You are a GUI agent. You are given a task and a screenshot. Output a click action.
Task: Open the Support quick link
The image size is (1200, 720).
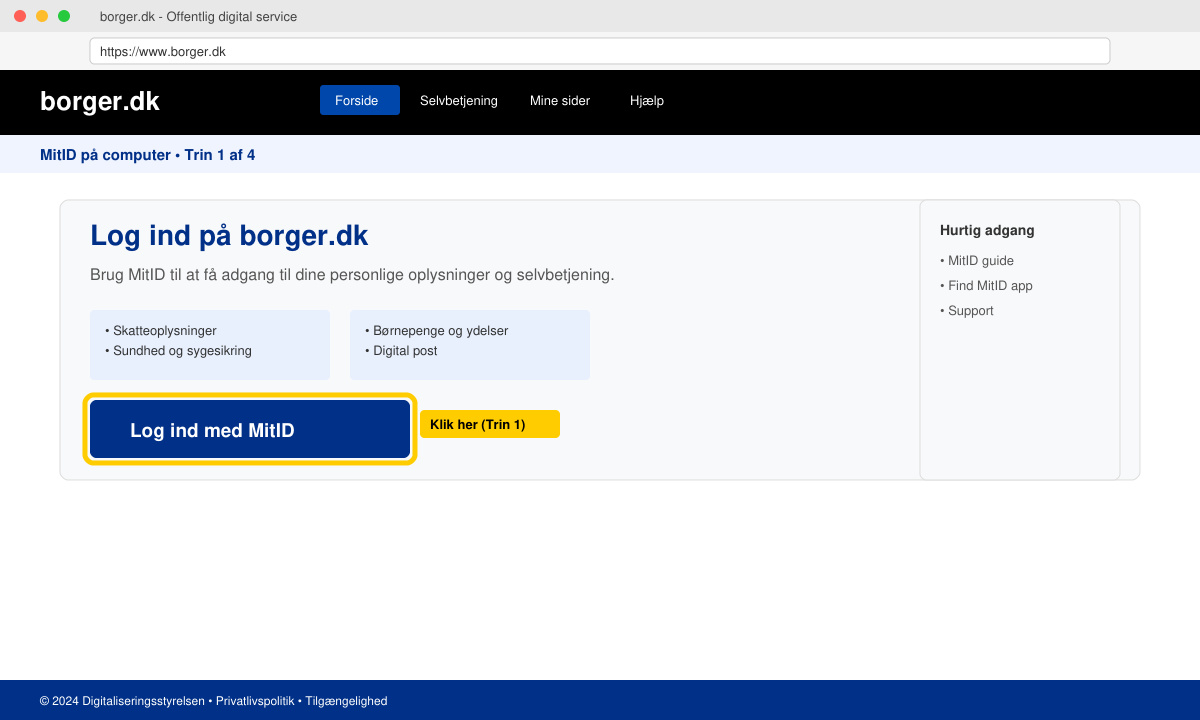tap(967, 311)
